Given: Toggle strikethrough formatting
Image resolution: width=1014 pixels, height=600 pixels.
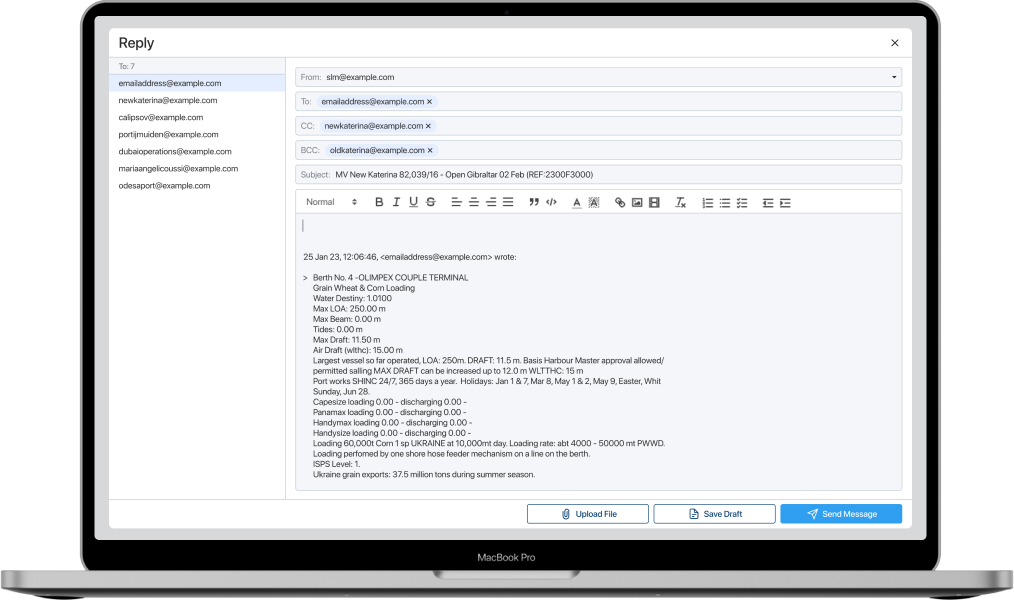Looking at the screenshot, I should coord(431,202).
